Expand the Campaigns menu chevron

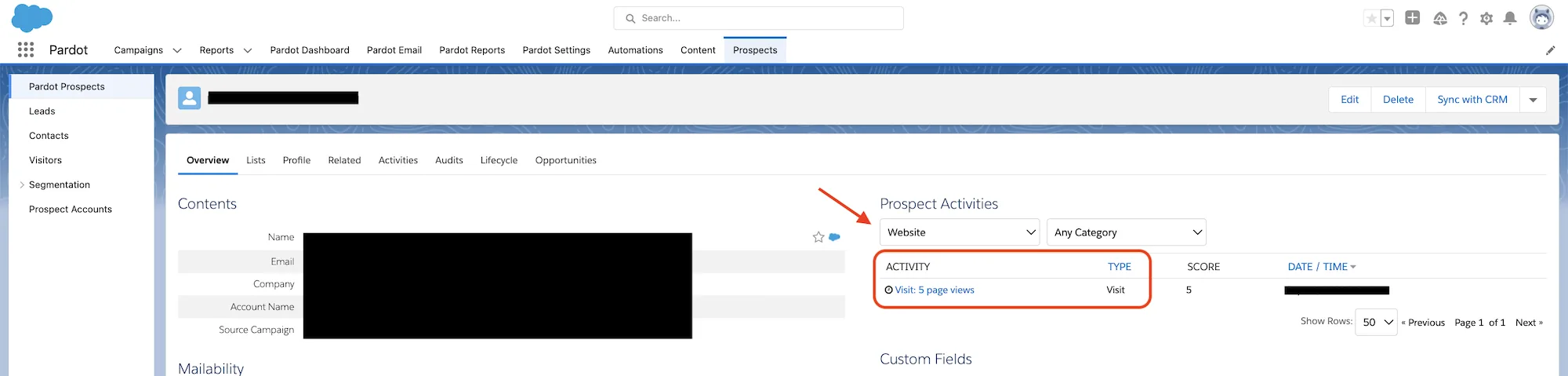(177, 50)
